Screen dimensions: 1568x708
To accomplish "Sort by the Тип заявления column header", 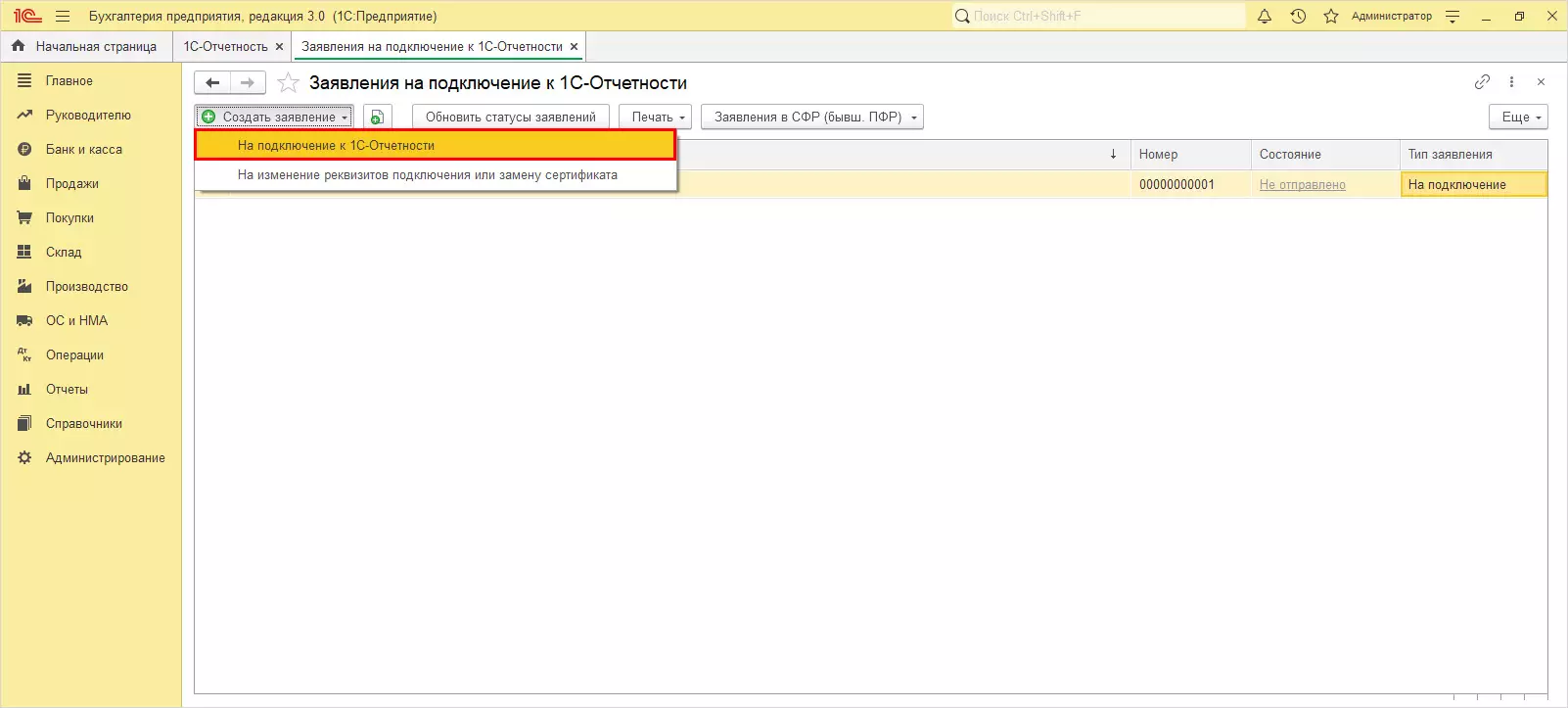I will coord(1474,155).
